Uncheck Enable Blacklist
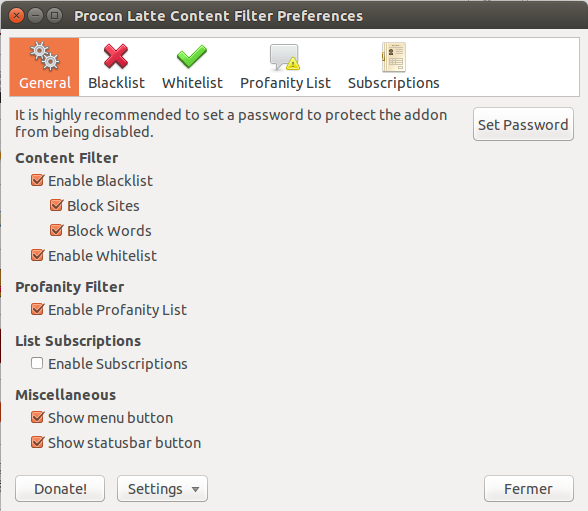Image resolution: width=588 pixels, height=511 pixels. 38,180
